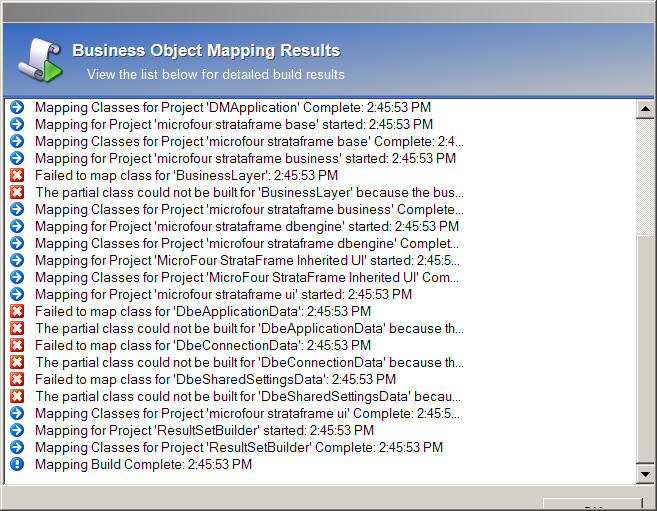Select the 'DbeConnectionData' partial class error text
This screenshot has height=511, width=657.
pyautogui.click(x=249, y=362)
